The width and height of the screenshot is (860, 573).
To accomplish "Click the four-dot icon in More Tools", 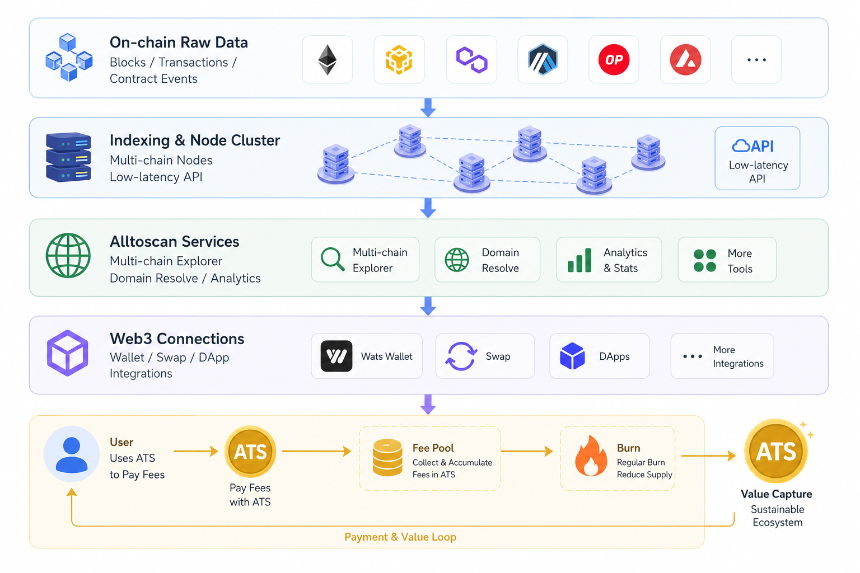I will [x=705, y=260].
